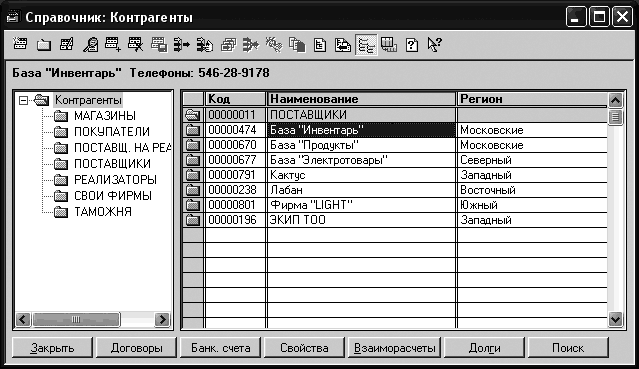639x369 pixels.
Task: Click the Copy row plus toolbar icon
Action: pyautogui.click(x=113, y=44)
